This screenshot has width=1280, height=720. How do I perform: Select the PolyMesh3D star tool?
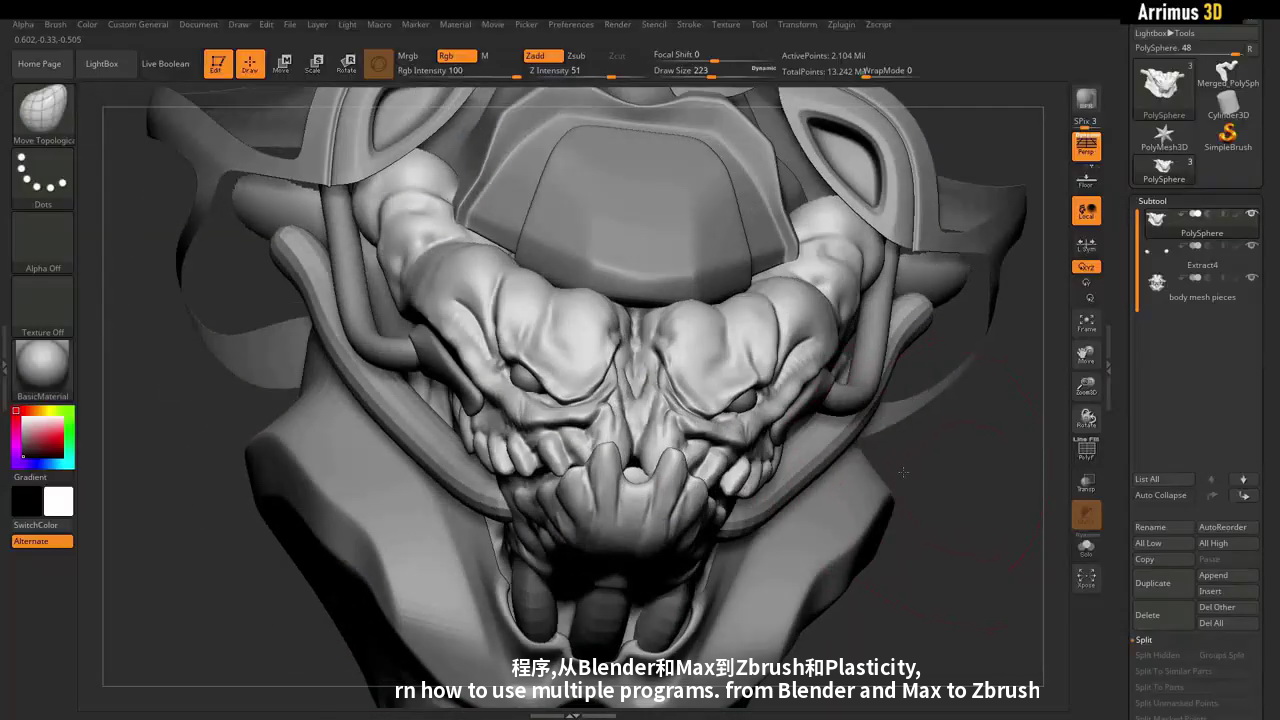pos(1164,137)
